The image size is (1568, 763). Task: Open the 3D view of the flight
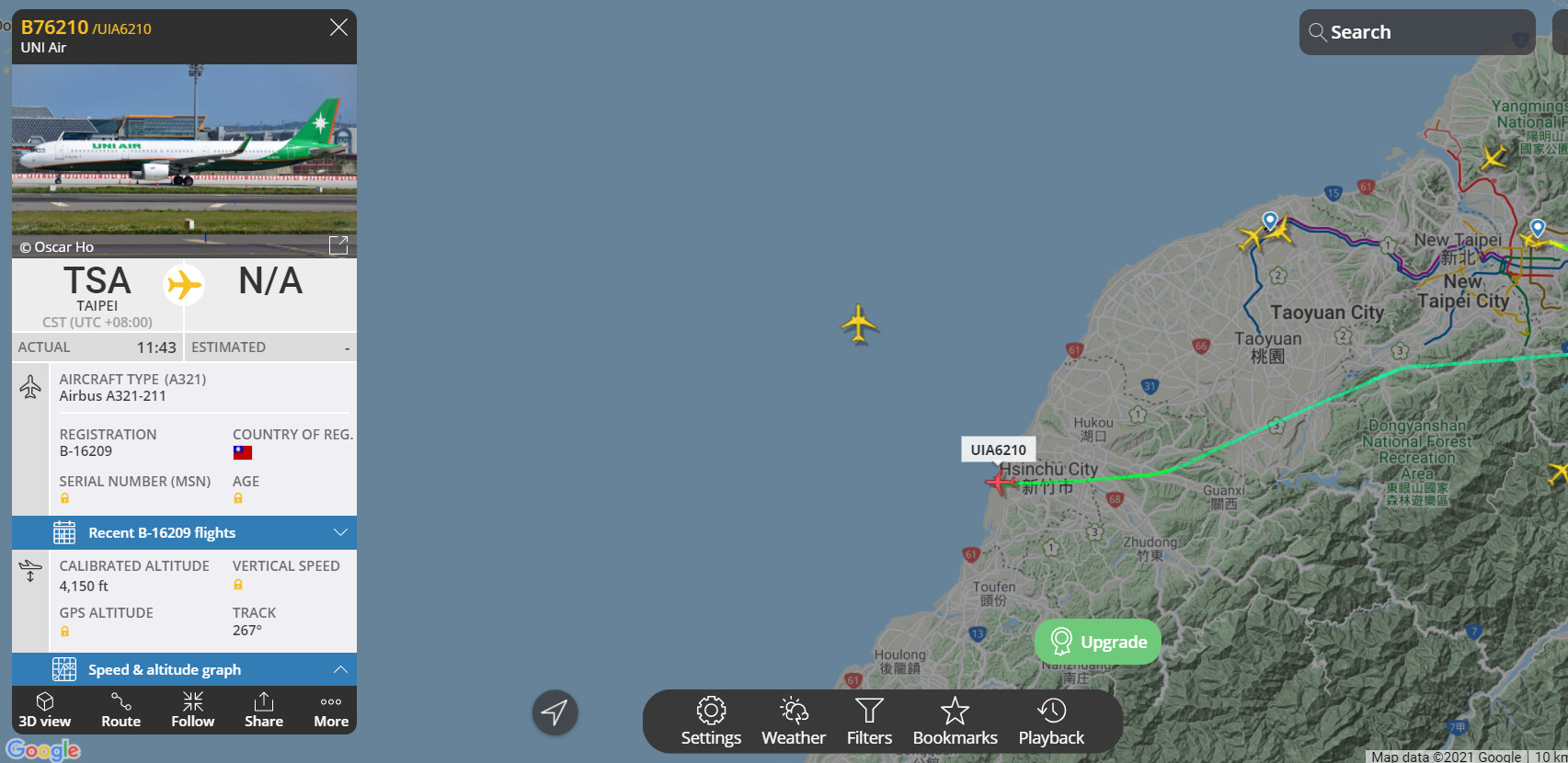(44, 710)
